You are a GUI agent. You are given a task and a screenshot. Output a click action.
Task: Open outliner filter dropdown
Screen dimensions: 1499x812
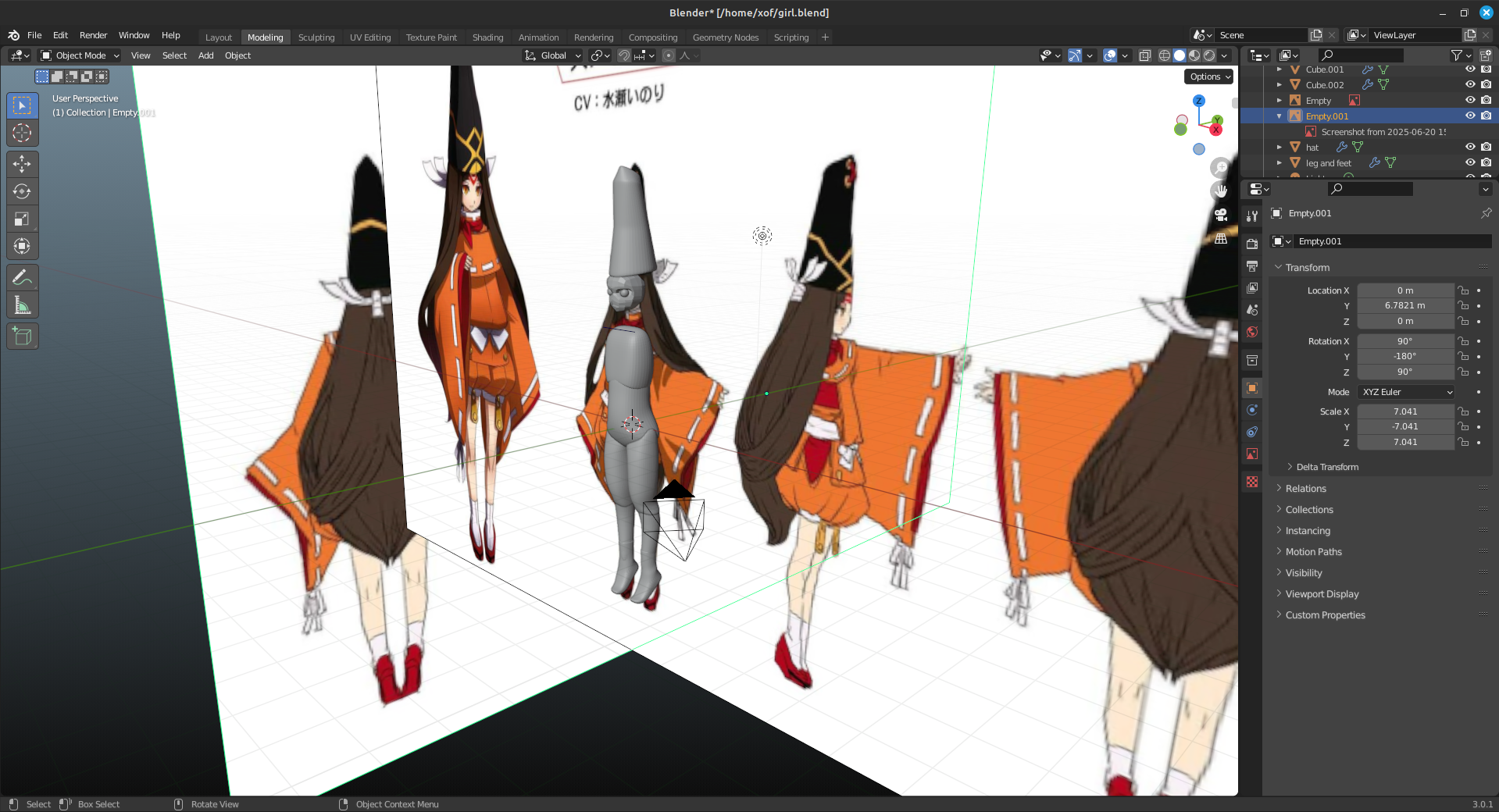[1461, 55]
